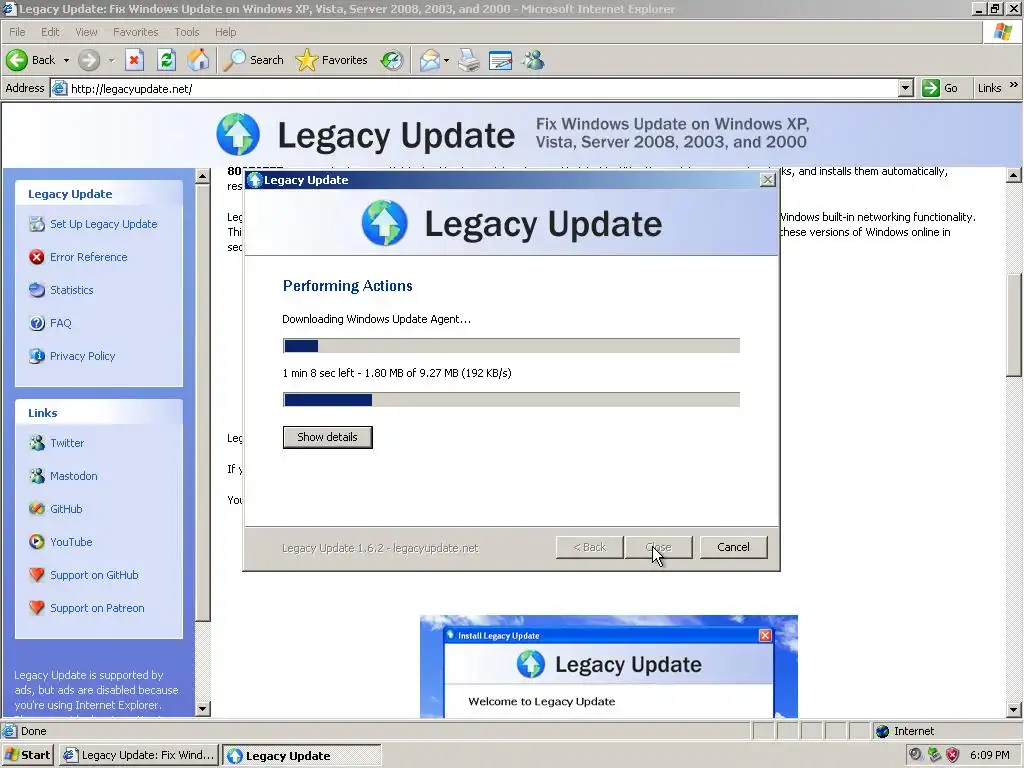Switch to Internet Explorer taskbar button
Image resolution: width=1024 pixels, height=768 pixels.
click(138, 755)
